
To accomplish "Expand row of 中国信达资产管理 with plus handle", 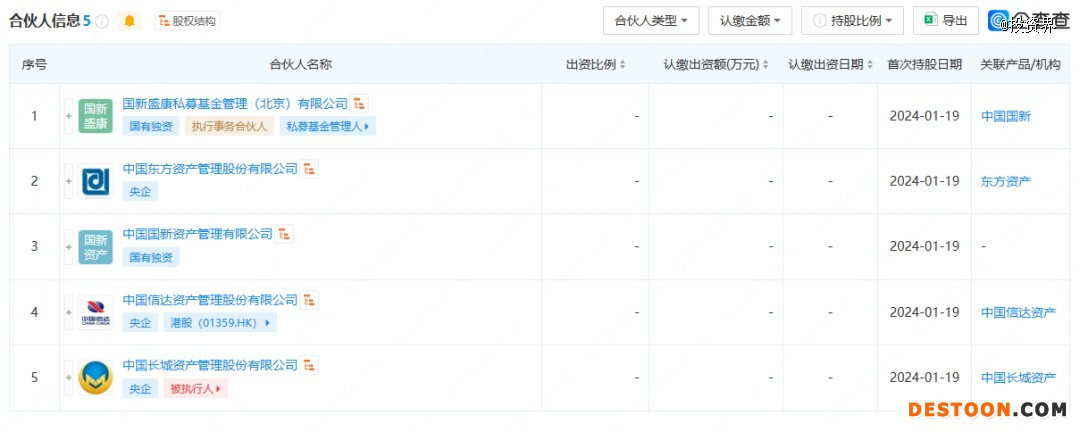I will (x=68, y=312).
